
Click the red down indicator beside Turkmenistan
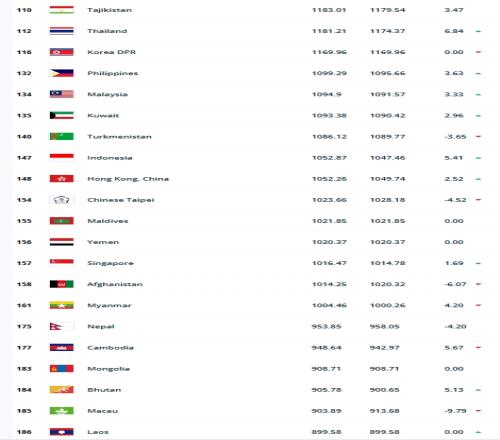coord(478,136)
